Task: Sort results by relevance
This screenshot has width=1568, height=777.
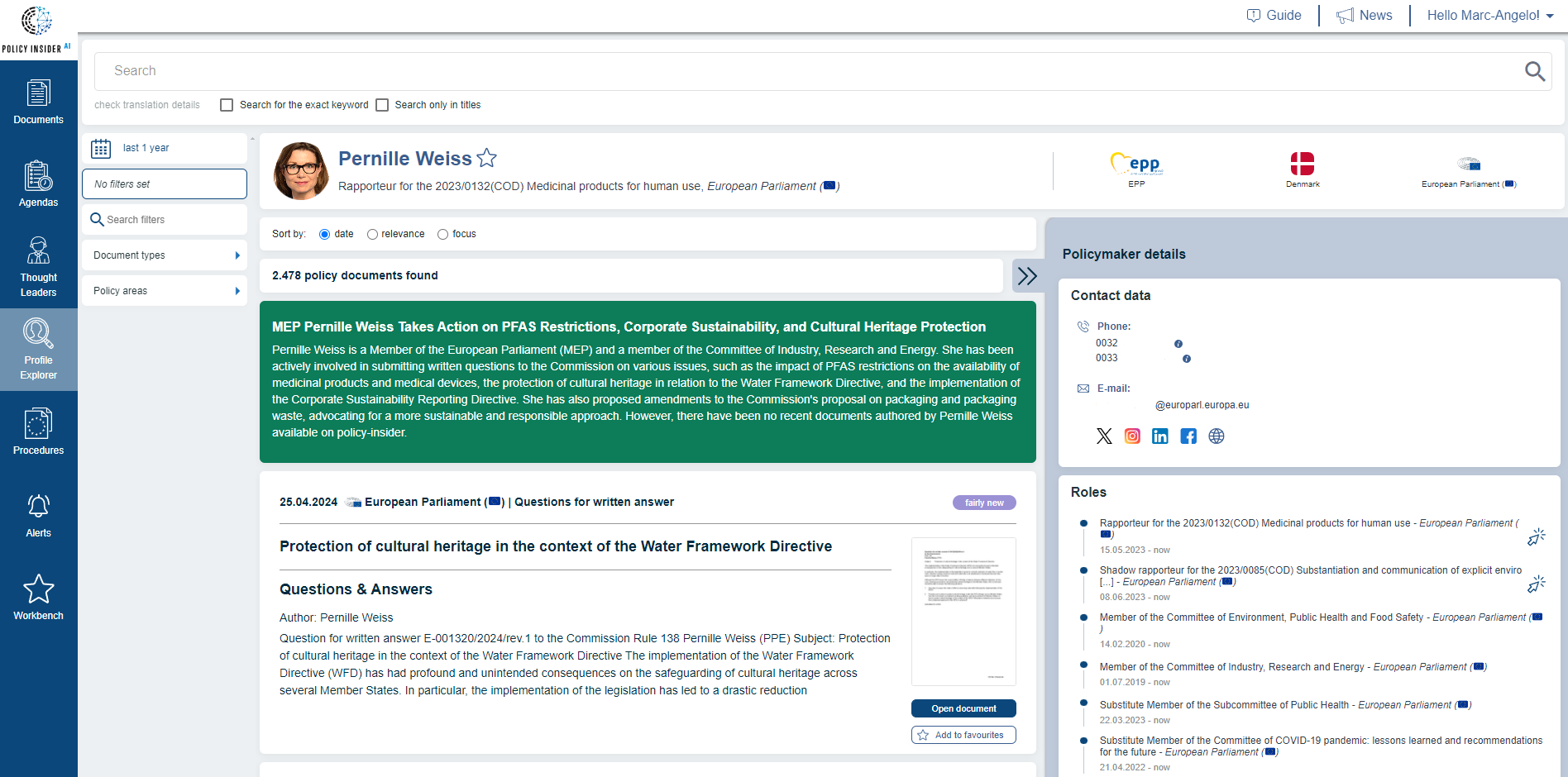Action: (x=372, y=235)
